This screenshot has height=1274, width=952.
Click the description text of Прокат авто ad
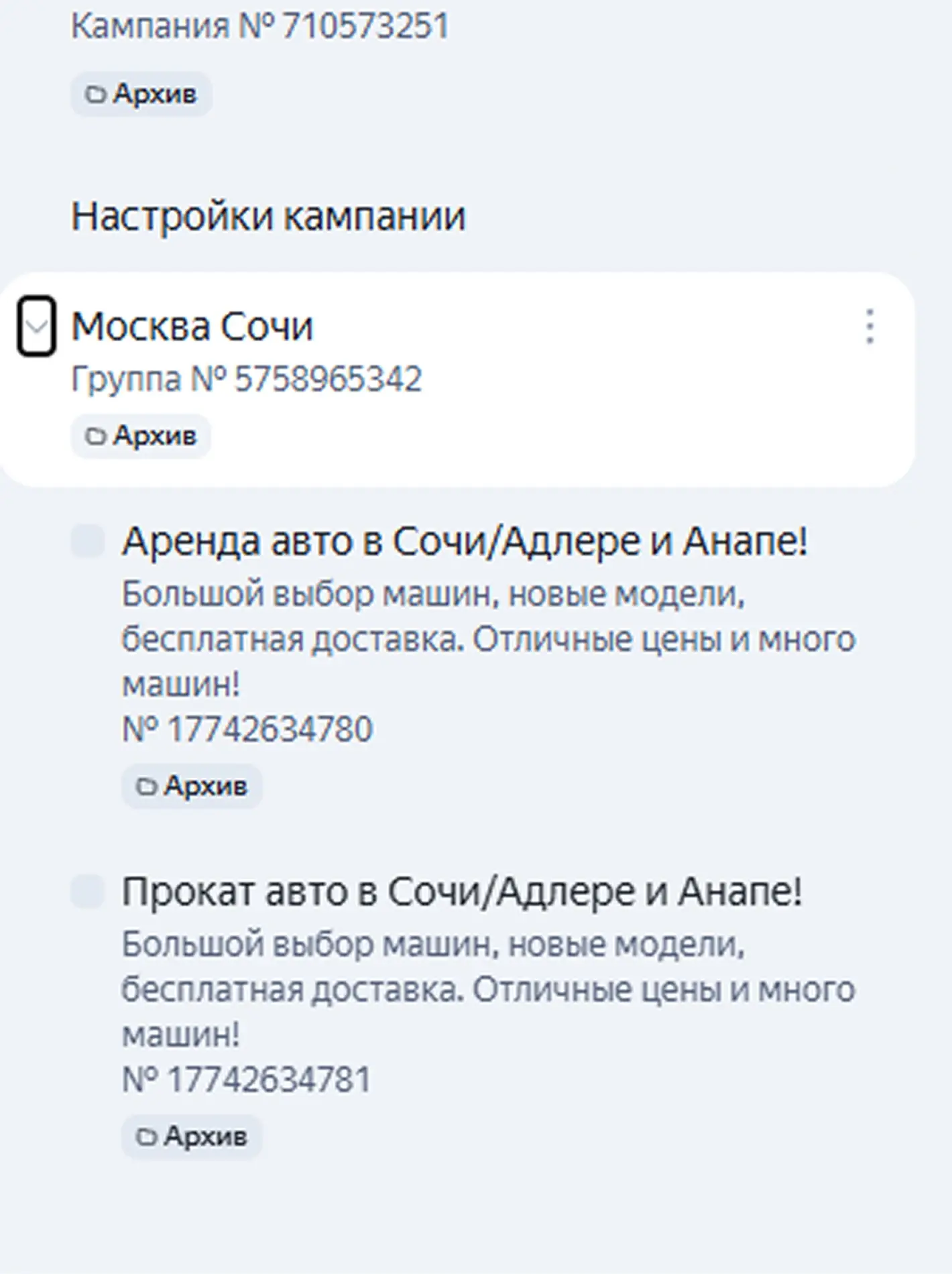[488, 990]
